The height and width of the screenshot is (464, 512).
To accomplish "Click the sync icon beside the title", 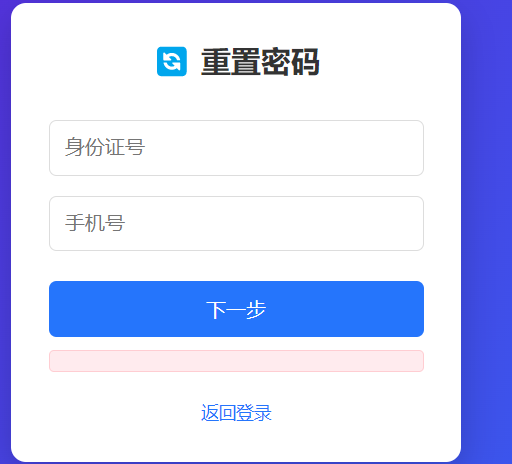I will [x=172, y=61].
